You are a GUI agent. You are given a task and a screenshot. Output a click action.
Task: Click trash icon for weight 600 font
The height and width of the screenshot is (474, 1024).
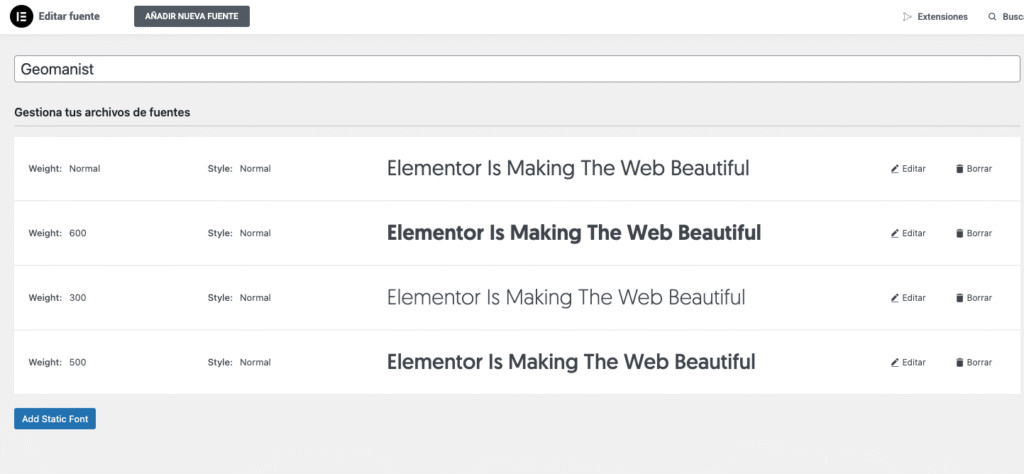(959, 233)
